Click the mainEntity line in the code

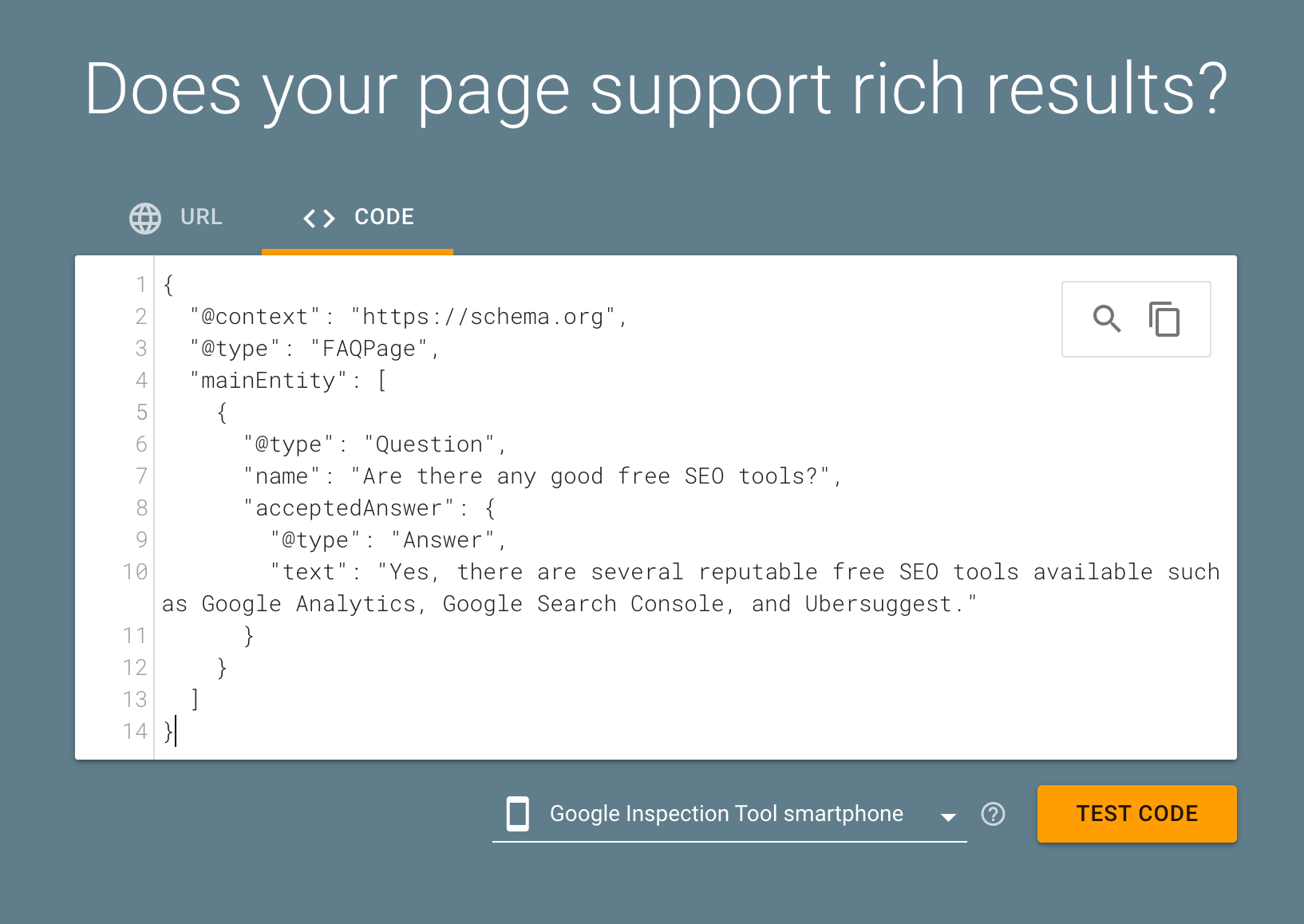click(288, 381)
